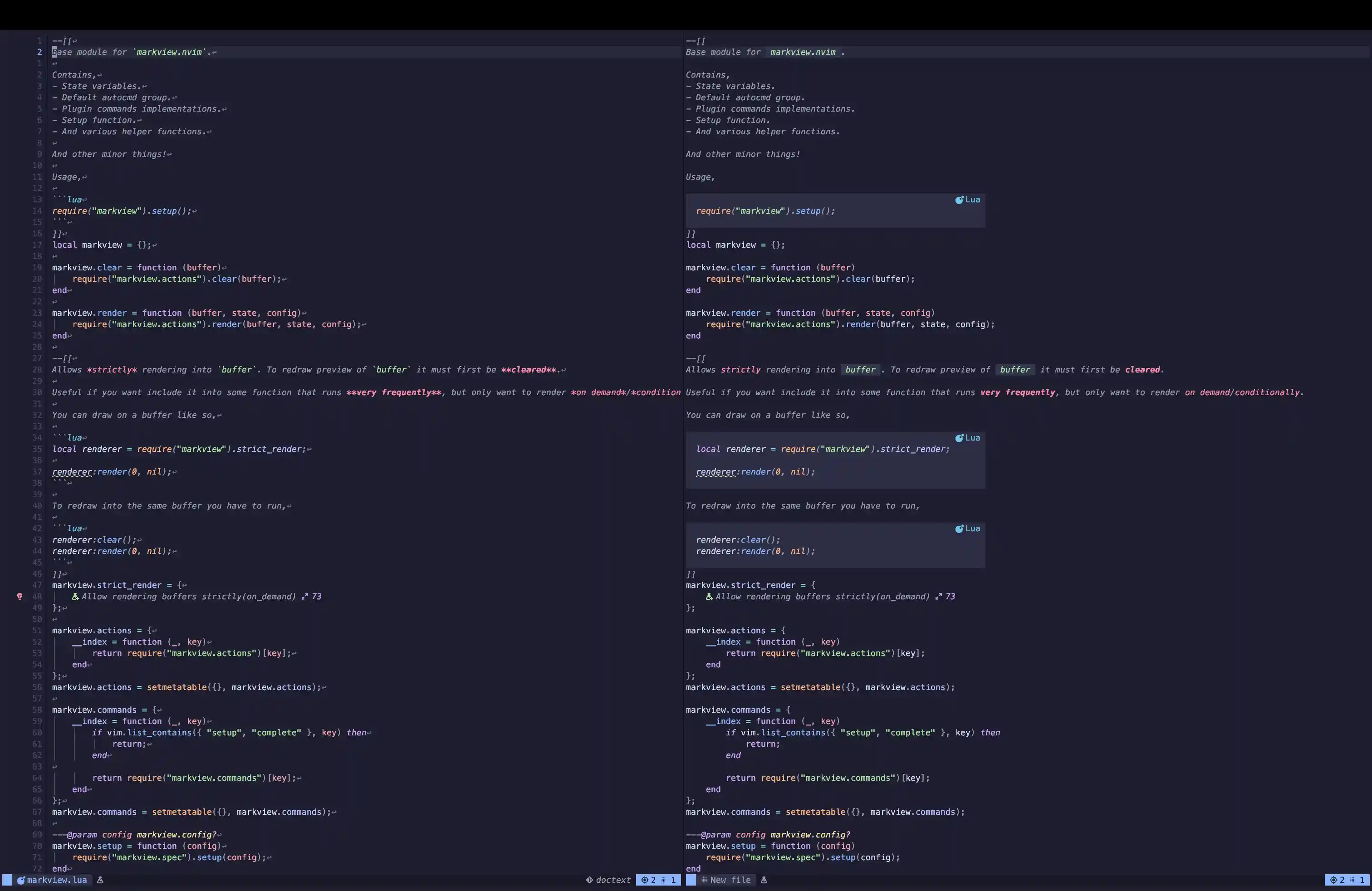
Task: Click the flask icon after New file
Action: [764, 880]
